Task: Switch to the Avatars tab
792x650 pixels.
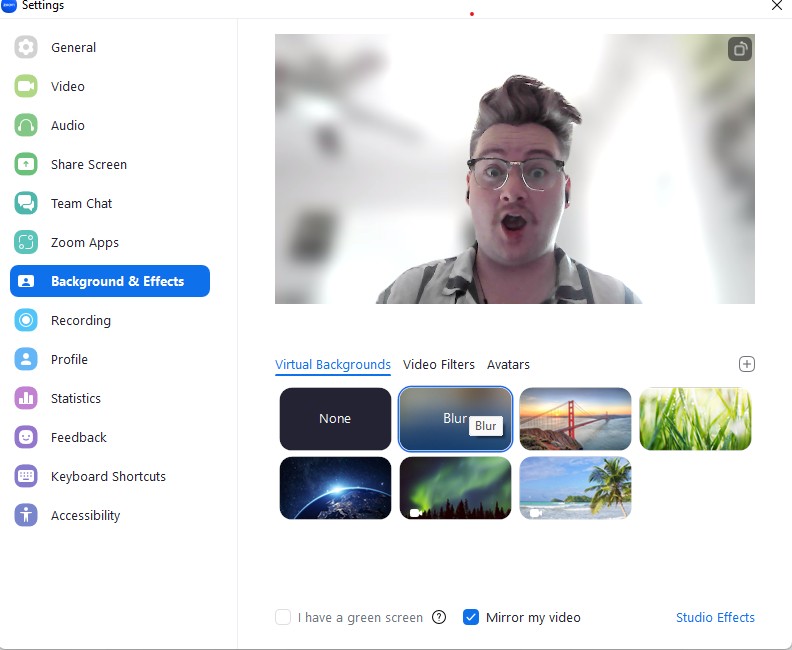Action: tap(508, 364)
